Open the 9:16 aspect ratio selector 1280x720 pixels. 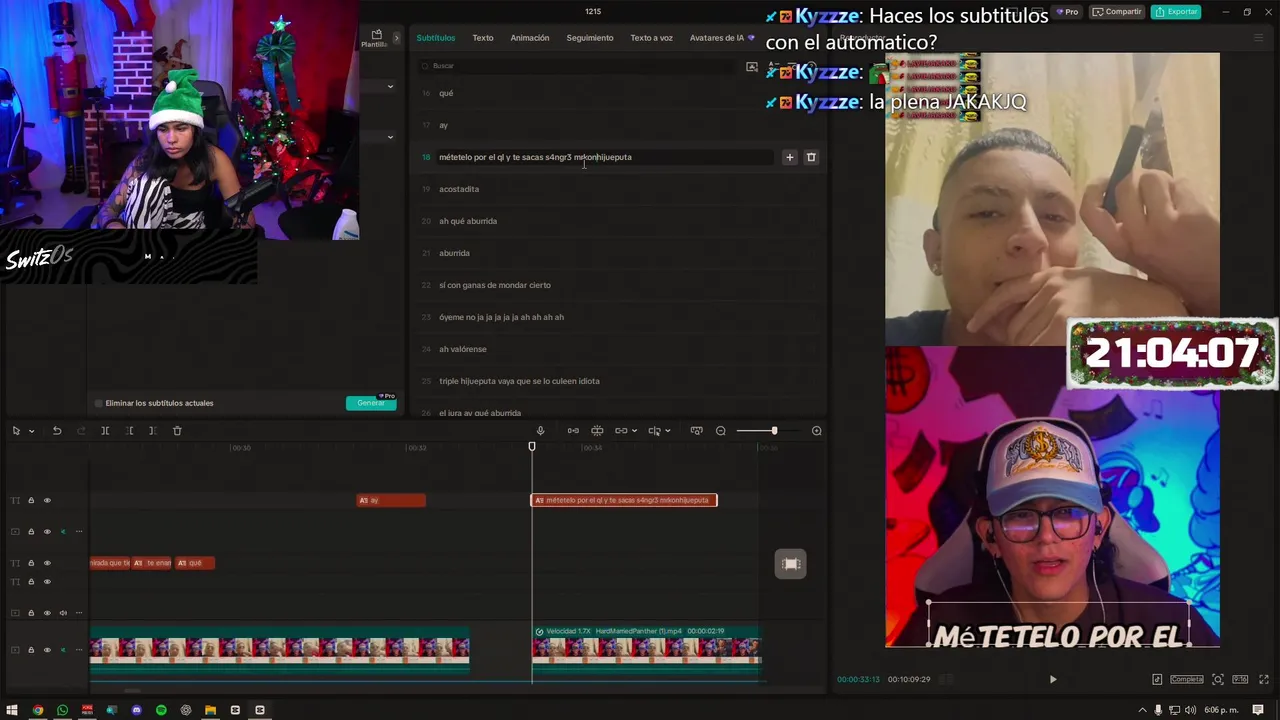[x=1241, y=679]
